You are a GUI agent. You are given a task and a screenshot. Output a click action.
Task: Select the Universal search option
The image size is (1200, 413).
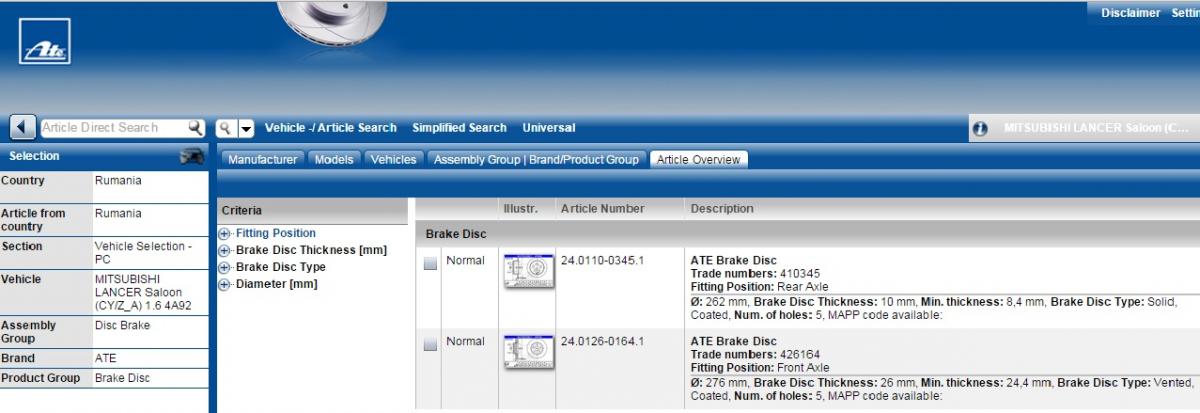(548, 128)
